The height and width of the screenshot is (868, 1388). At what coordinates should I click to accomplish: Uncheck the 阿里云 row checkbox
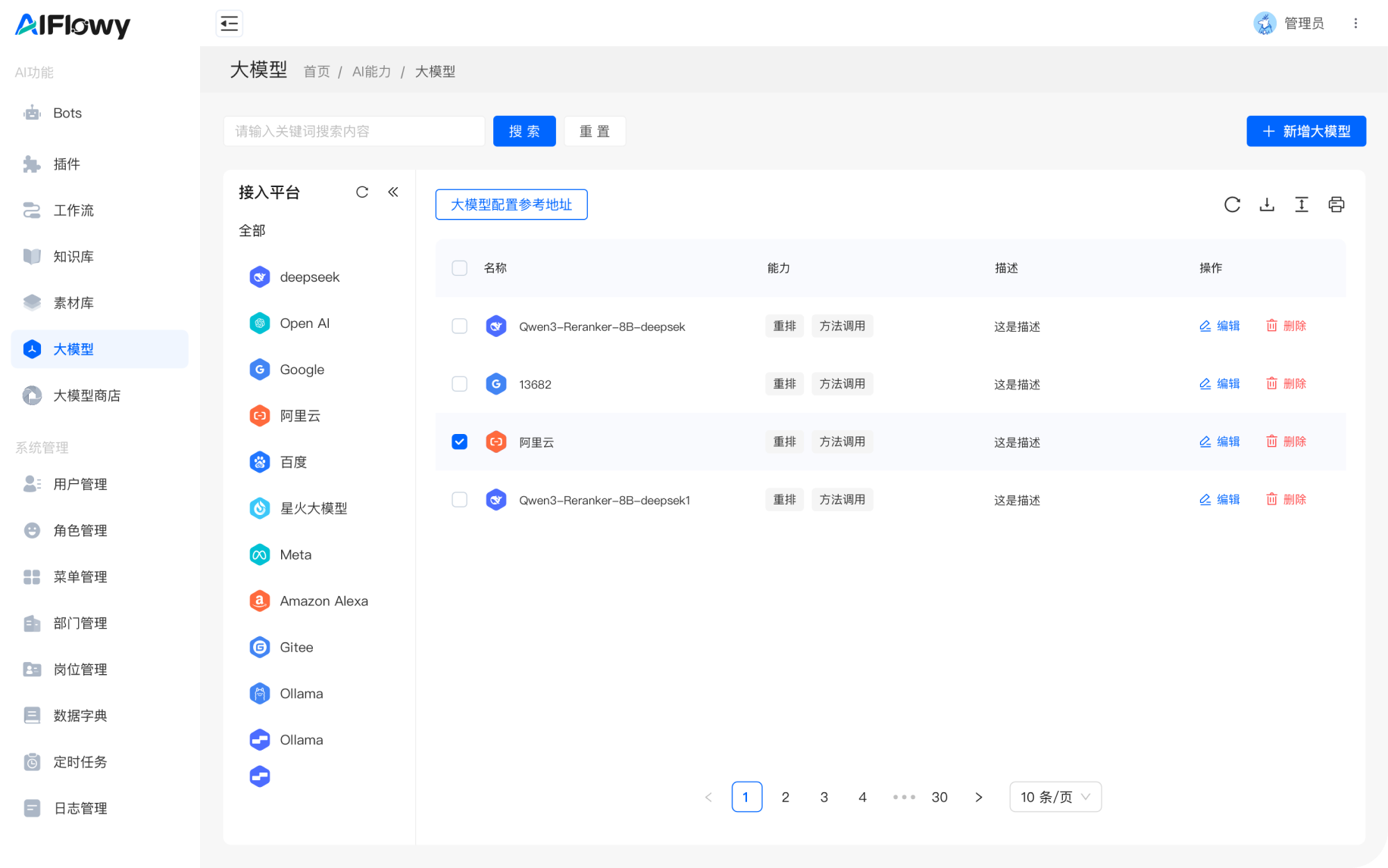[x=459, y=442]
